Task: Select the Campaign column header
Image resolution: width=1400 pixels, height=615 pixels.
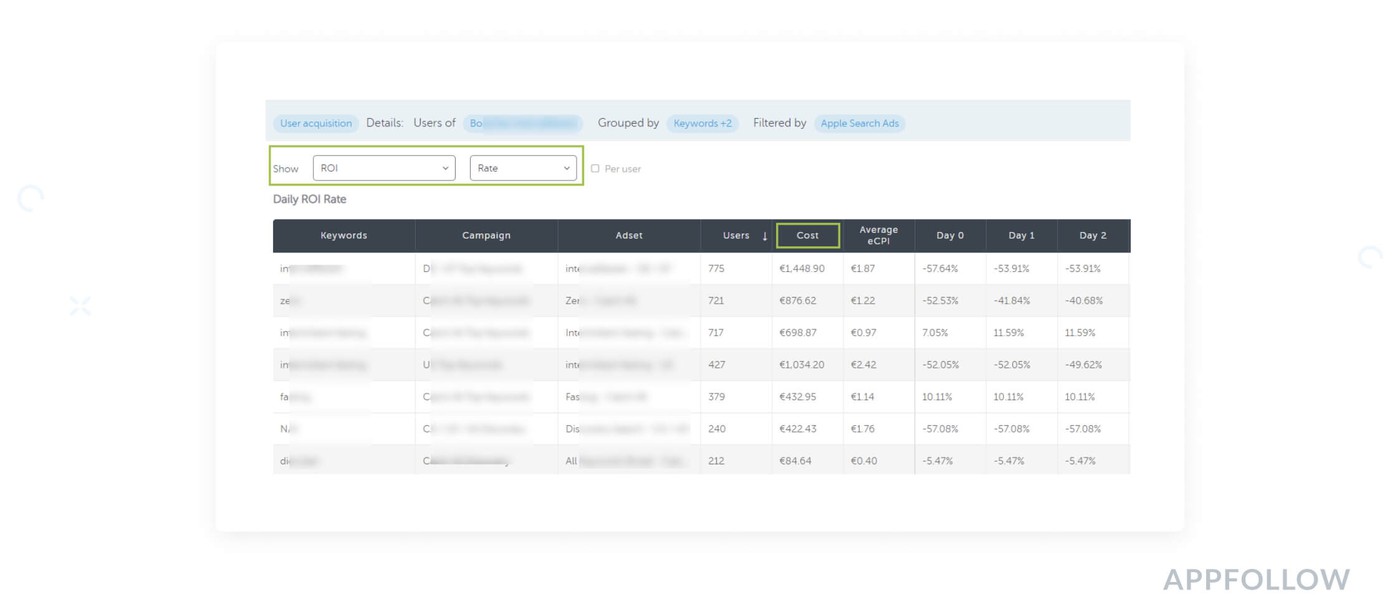Action: click(x=486, y=236)
